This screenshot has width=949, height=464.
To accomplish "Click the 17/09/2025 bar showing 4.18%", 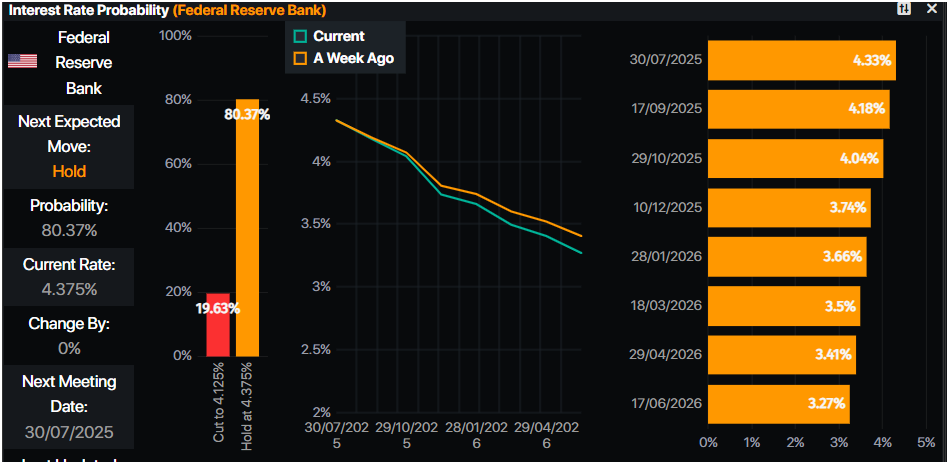I will [x=798, y=109].
